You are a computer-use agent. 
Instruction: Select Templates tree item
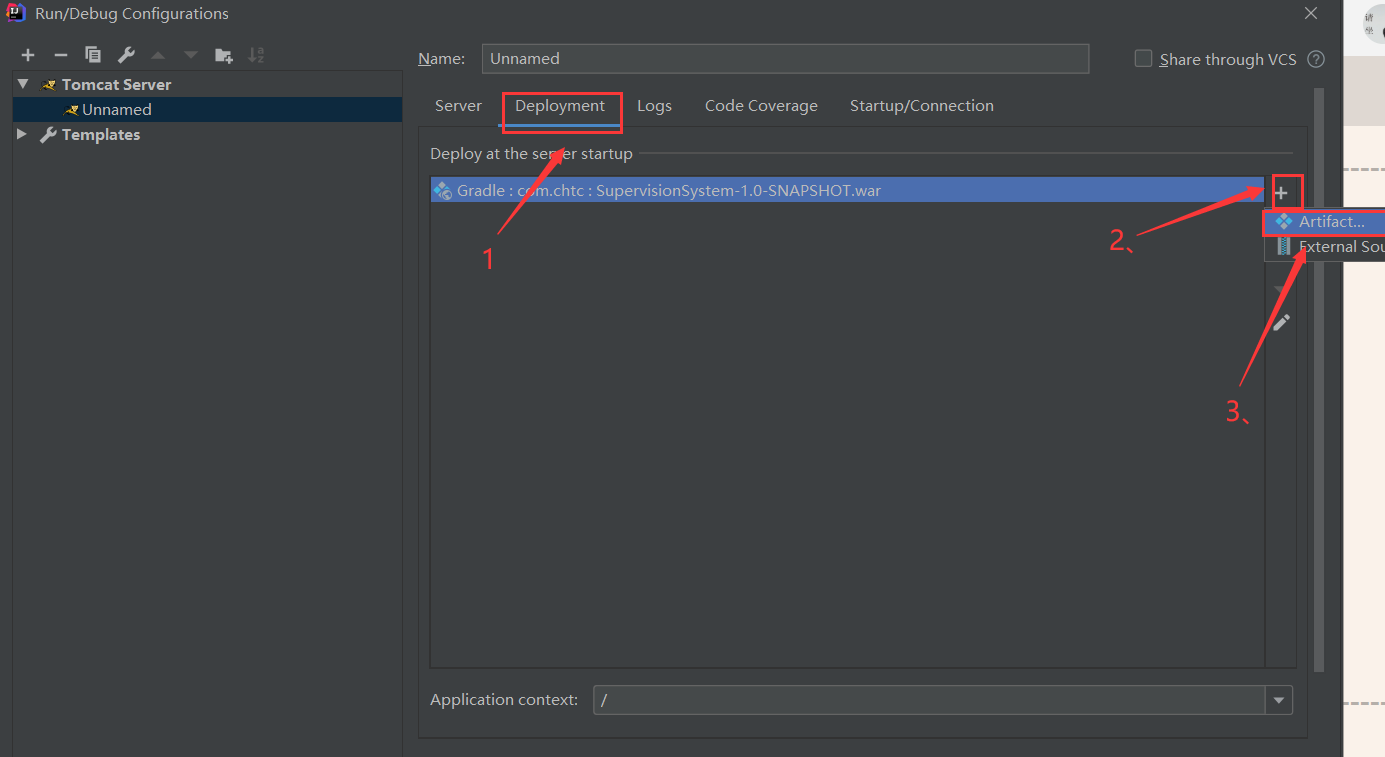(x=208, y=134)
